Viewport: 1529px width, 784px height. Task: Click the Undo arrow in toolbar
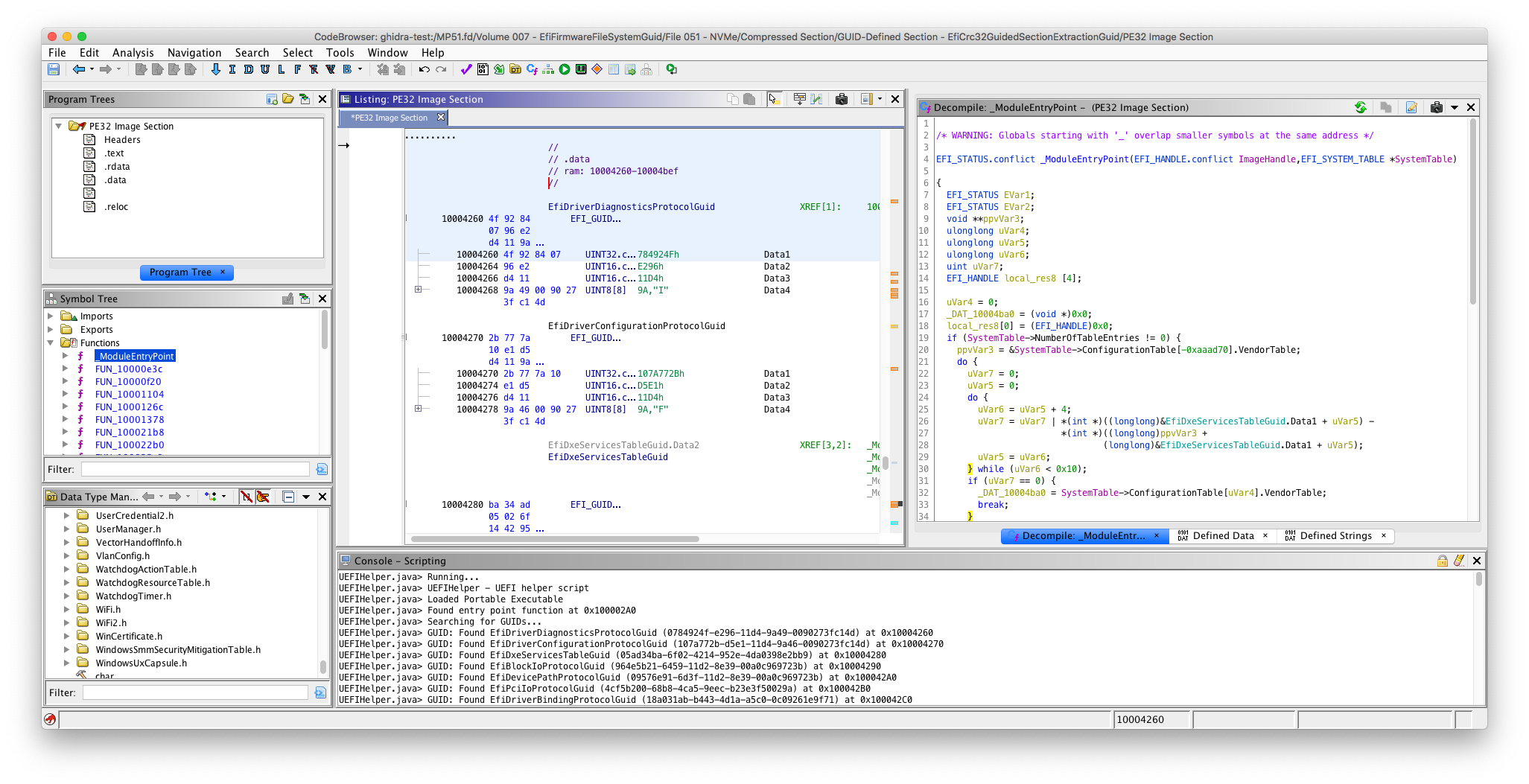[424, 69]
